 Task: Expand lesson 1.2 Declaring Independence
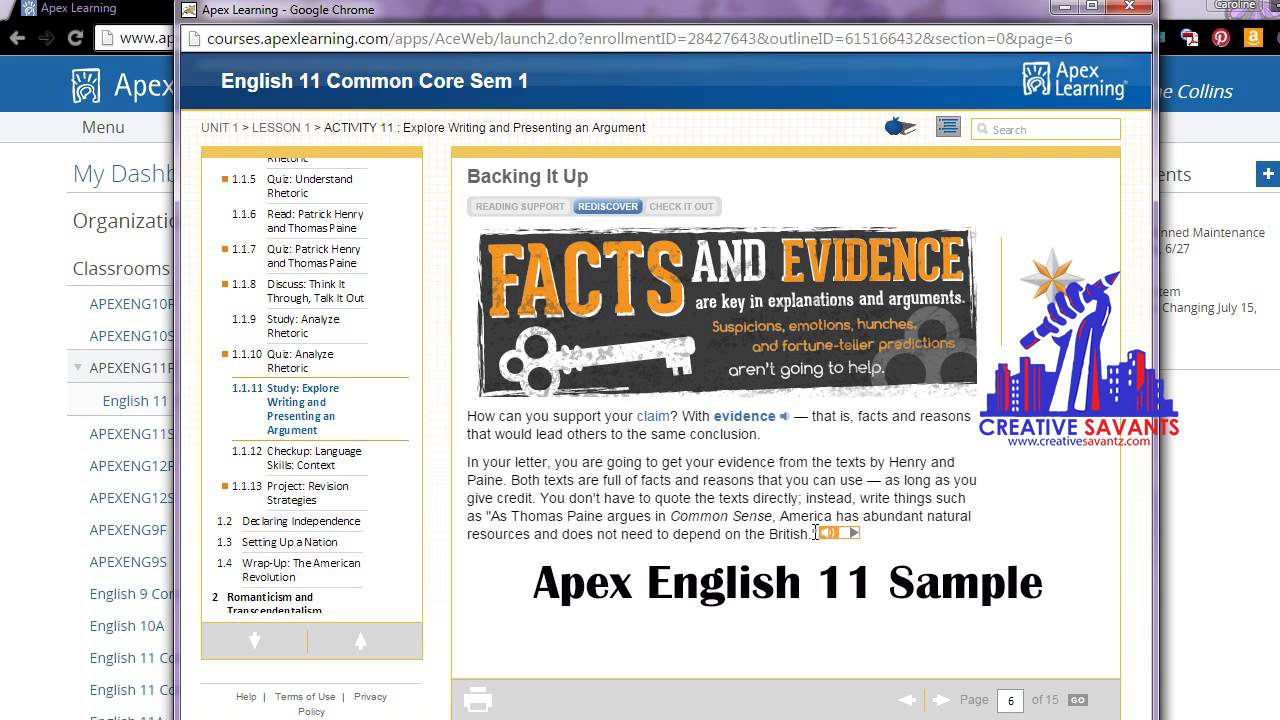[x=302, y=521]
